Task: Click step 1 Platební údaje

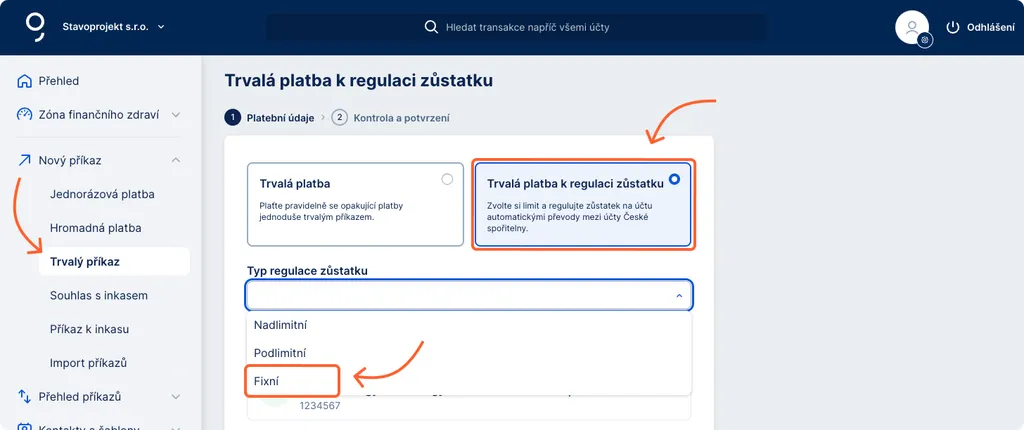Action: coord(270,118)
